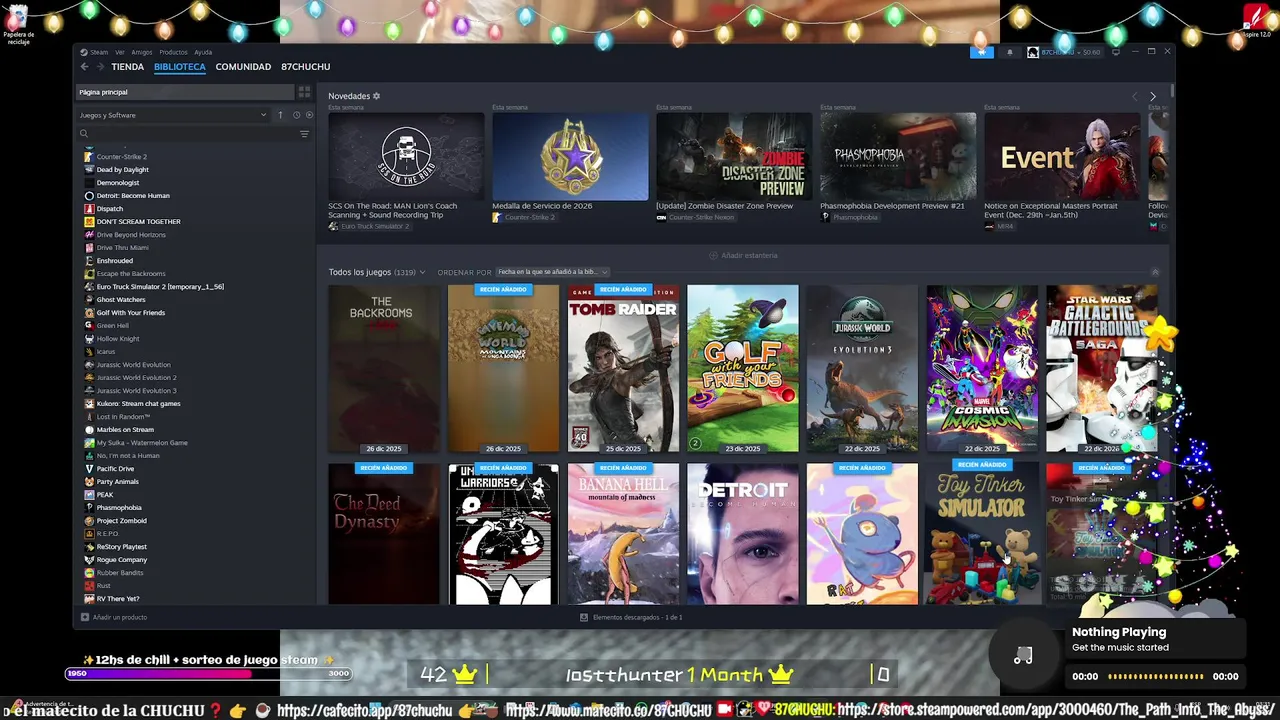Select DON'T SCREAM TOGETHER in the list

point(138,222)
